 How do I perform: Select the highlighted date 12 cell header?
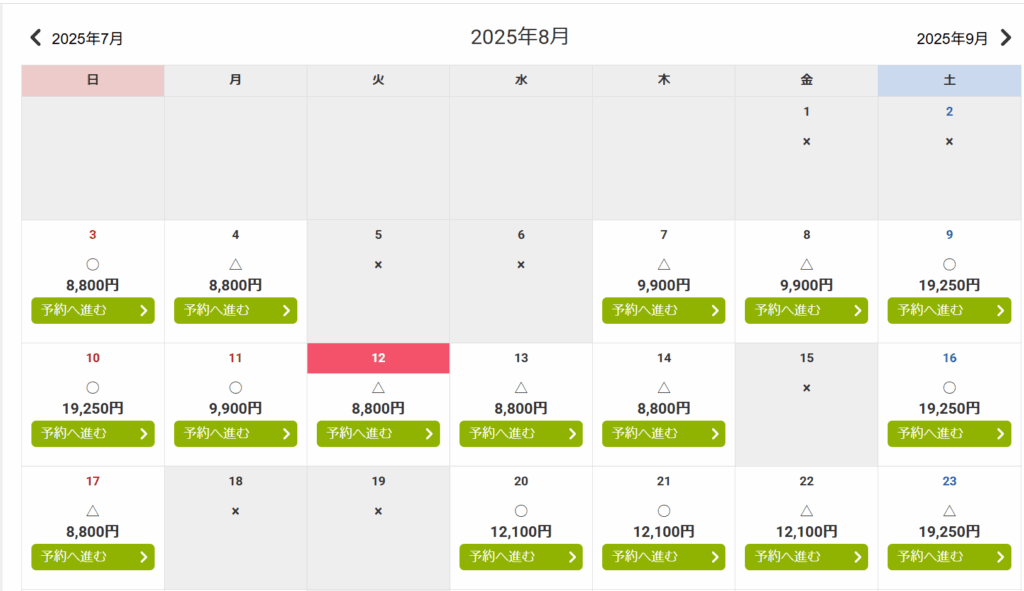378,358
